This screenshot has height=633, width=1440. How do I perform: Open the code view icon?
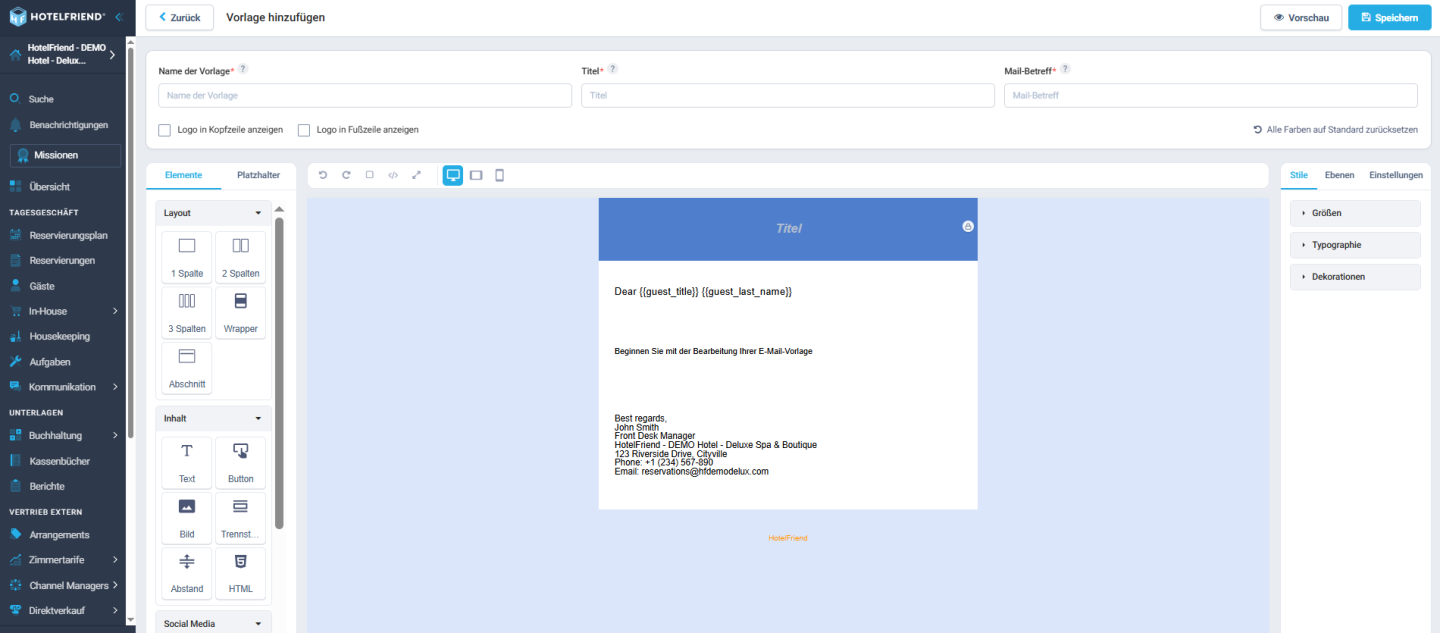[393, 175]
